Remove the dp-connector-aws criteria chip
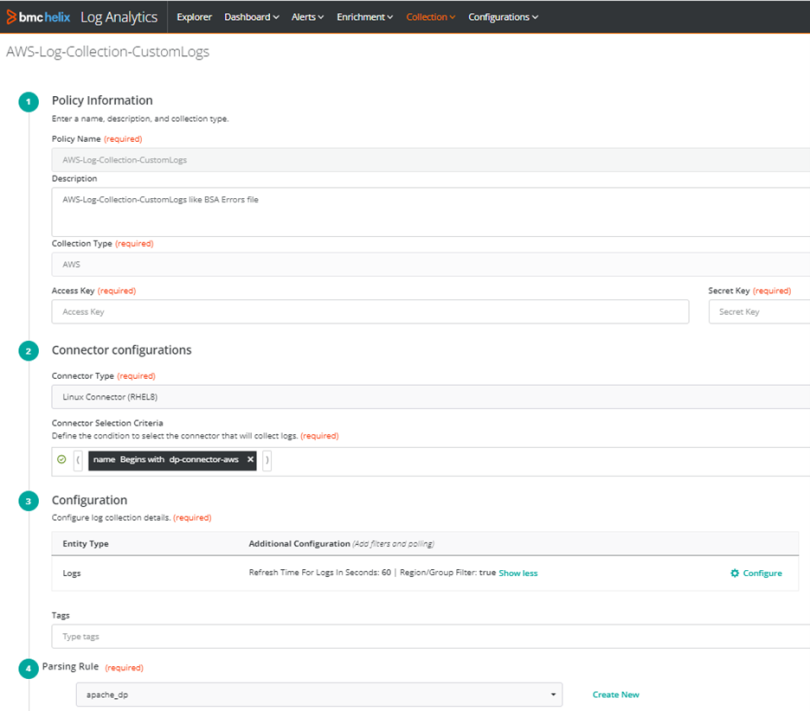 point(251,459)
